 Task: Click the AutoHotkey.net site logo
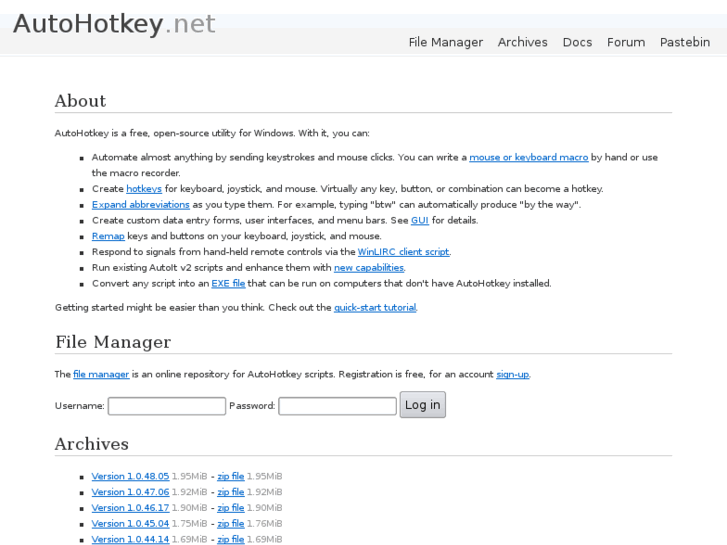[114, 24]
